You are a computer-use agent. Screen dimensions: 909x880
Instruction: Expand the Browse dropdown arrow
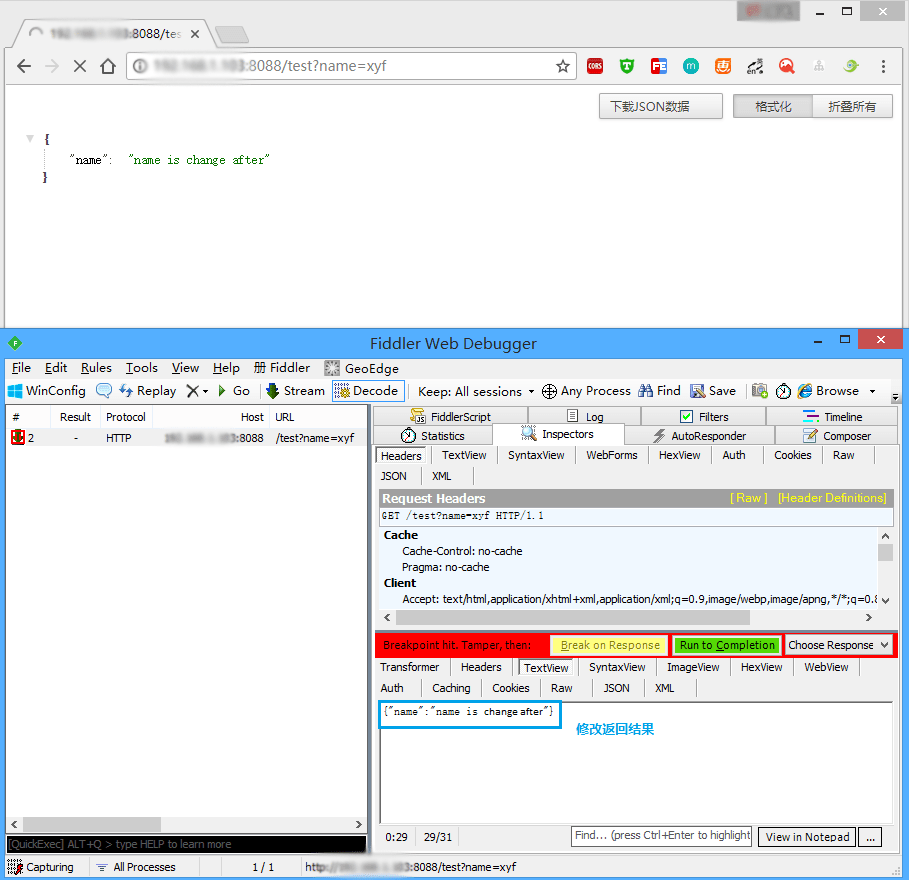(x=872, y=392)
